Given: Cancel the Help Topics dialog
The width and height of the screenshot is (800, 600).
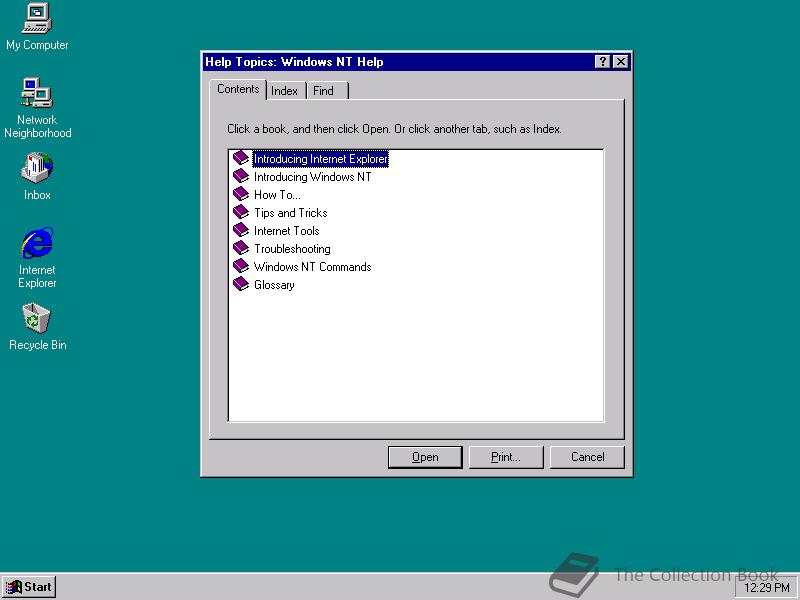Looking at the screenshot, I should coord(587,457).
